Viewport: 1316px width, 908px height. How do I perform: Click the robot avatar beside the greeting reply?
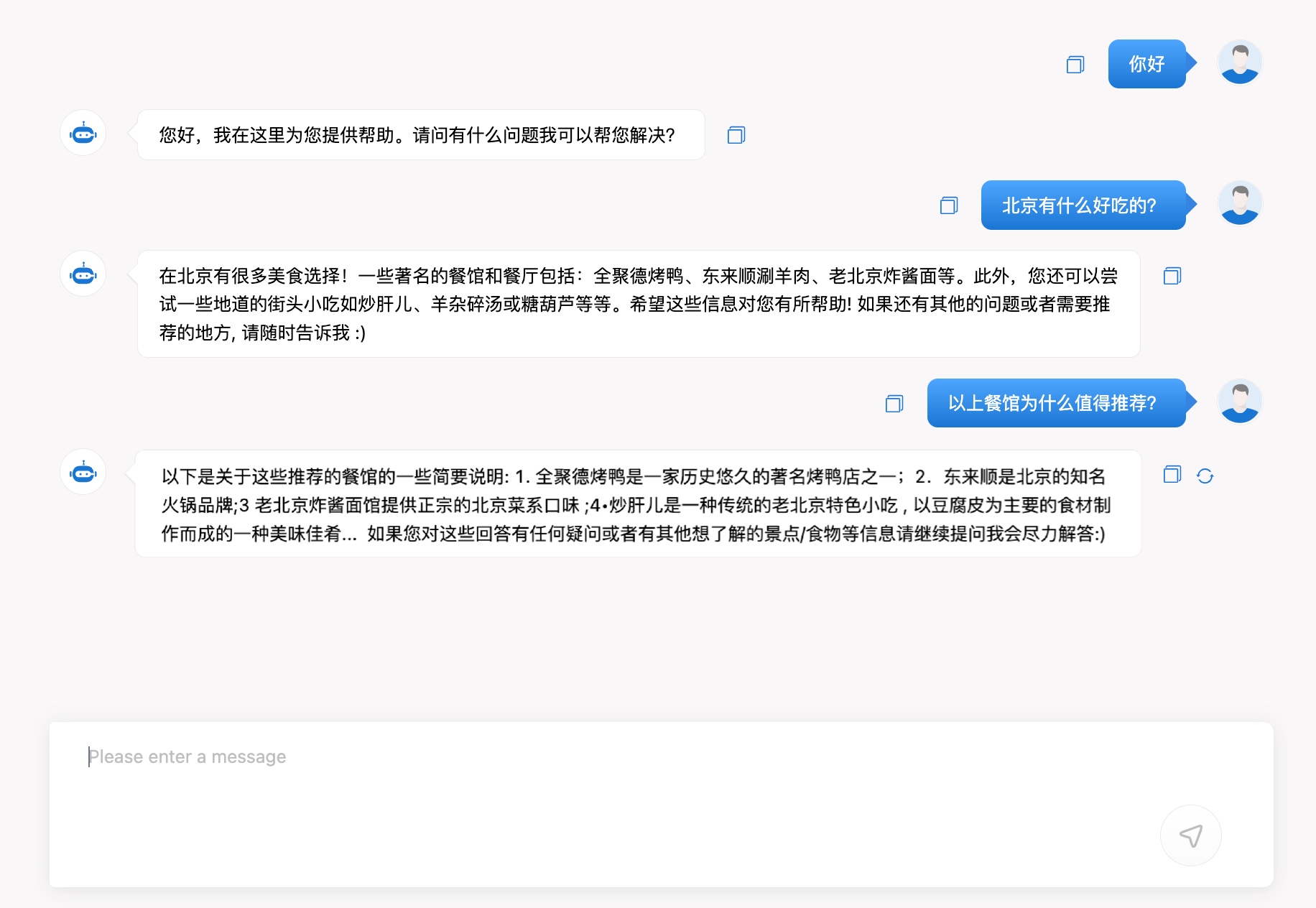click(83, 134)
